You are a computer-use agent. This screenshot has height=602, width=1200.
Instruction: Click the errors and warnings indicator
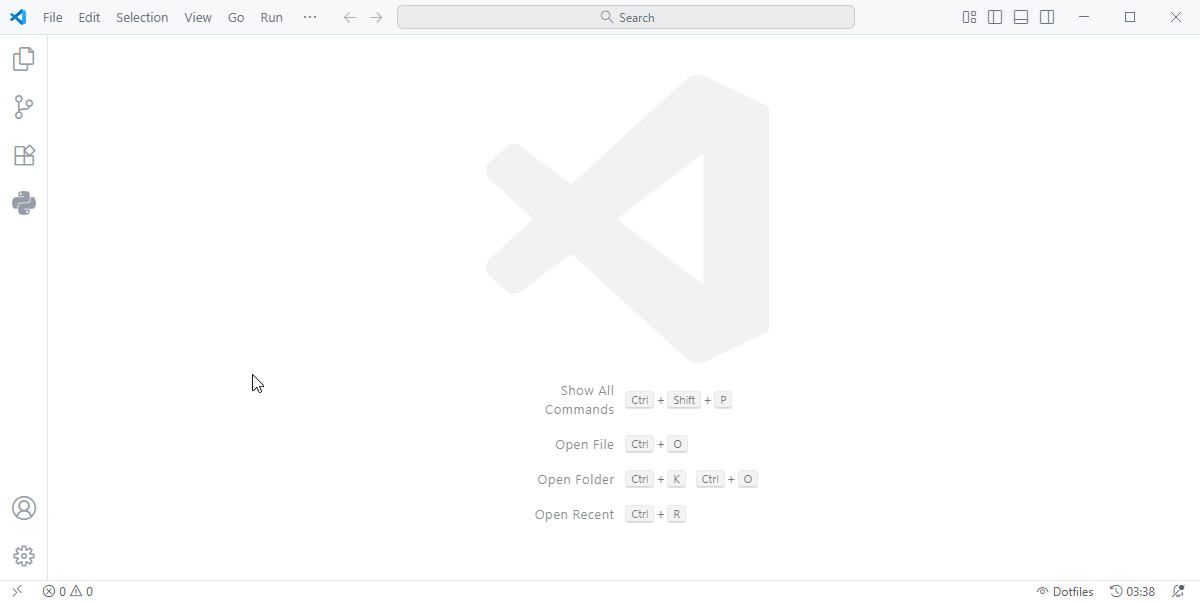point(66,591)
